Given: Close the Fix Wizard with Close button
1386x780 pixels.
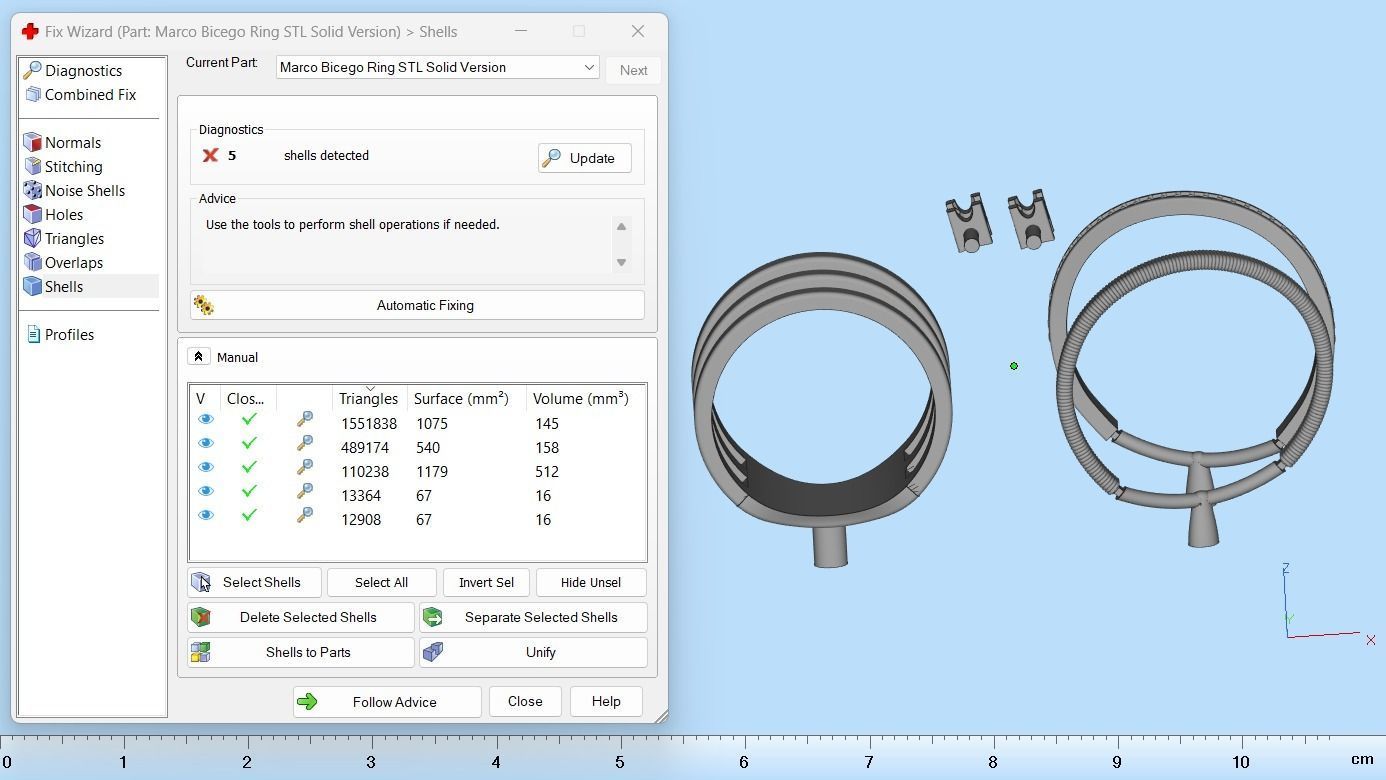Looking at the screenshot, I should tap(525, 702).
